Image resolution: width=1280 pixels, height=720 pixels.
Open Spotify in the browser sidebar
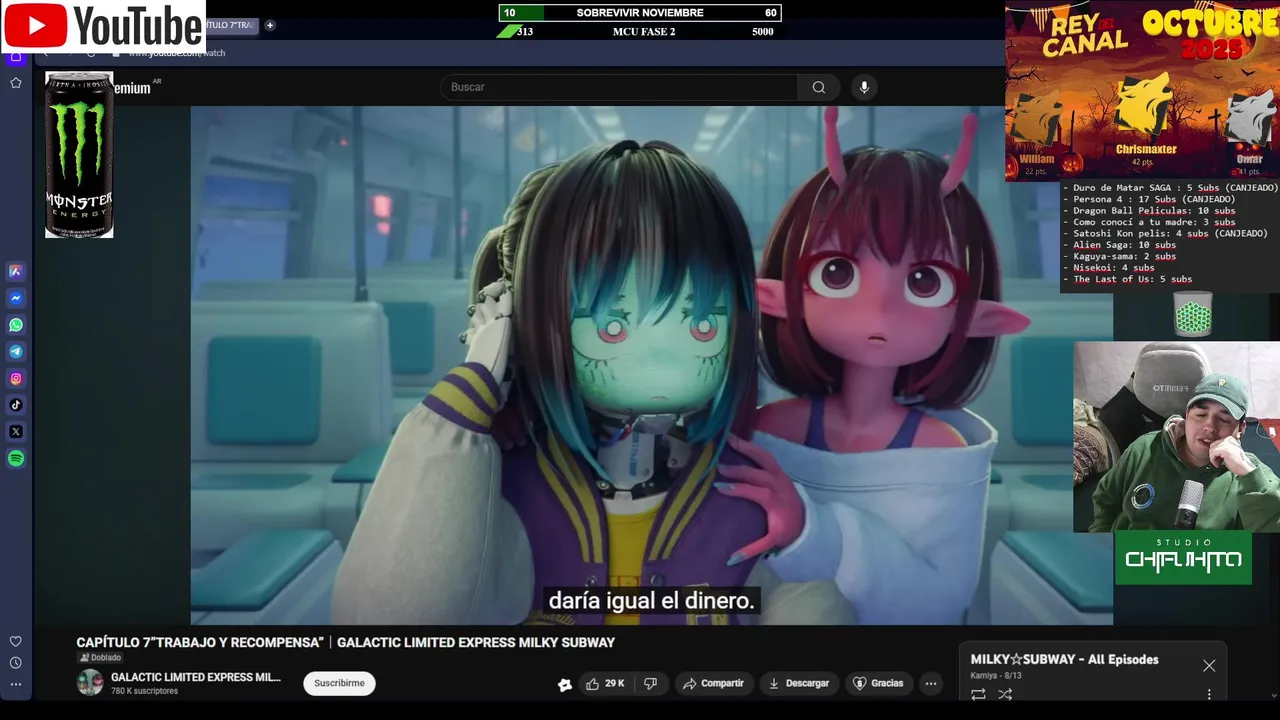[x=16, y=459]
